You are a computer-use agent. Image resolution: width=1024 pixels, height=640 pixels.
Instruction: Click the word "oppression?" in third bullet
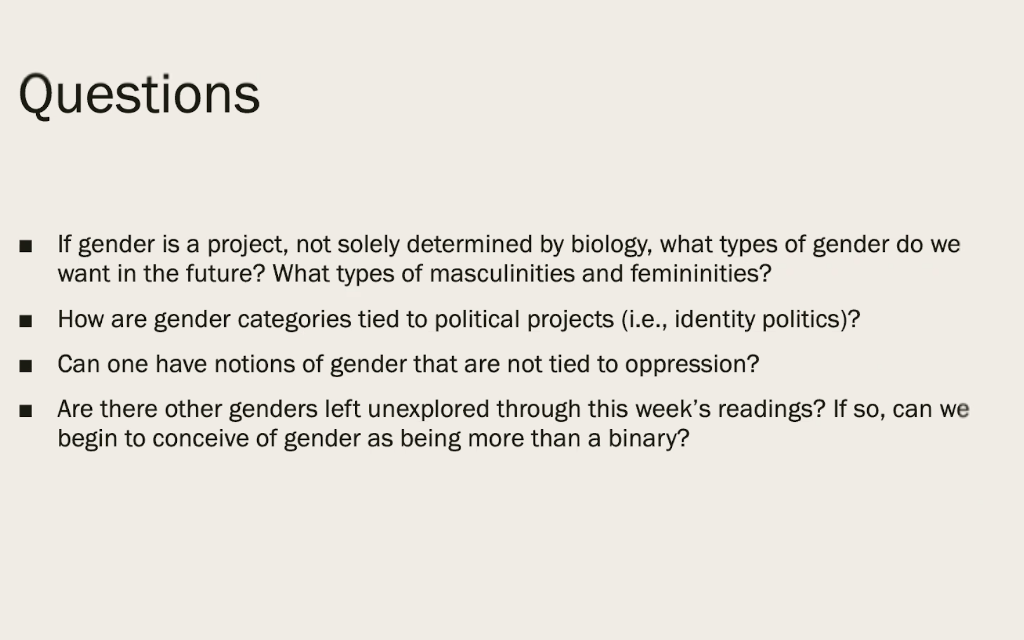692,365
